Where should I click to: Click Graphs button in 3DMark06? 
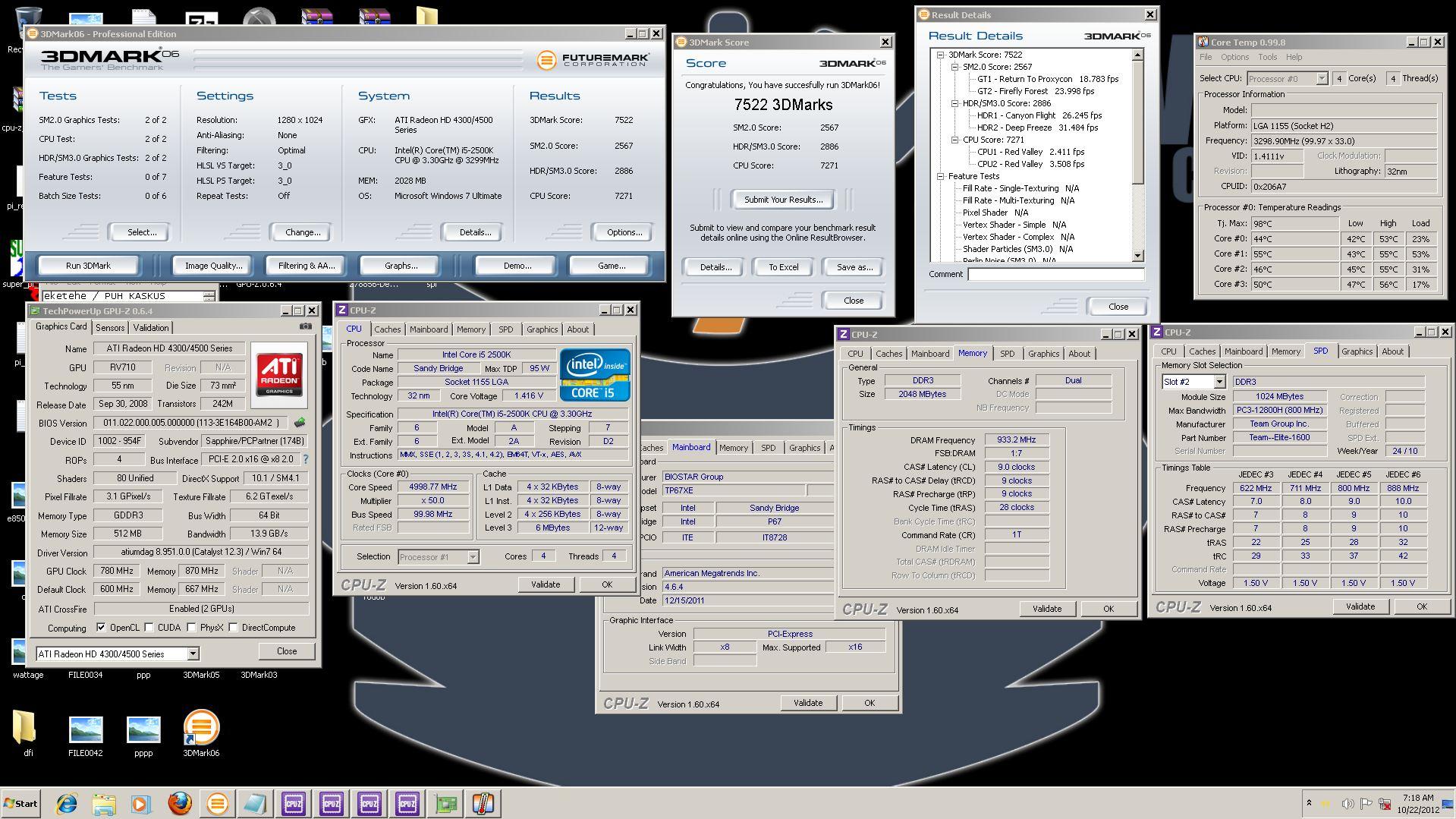[x=401, y=266]
